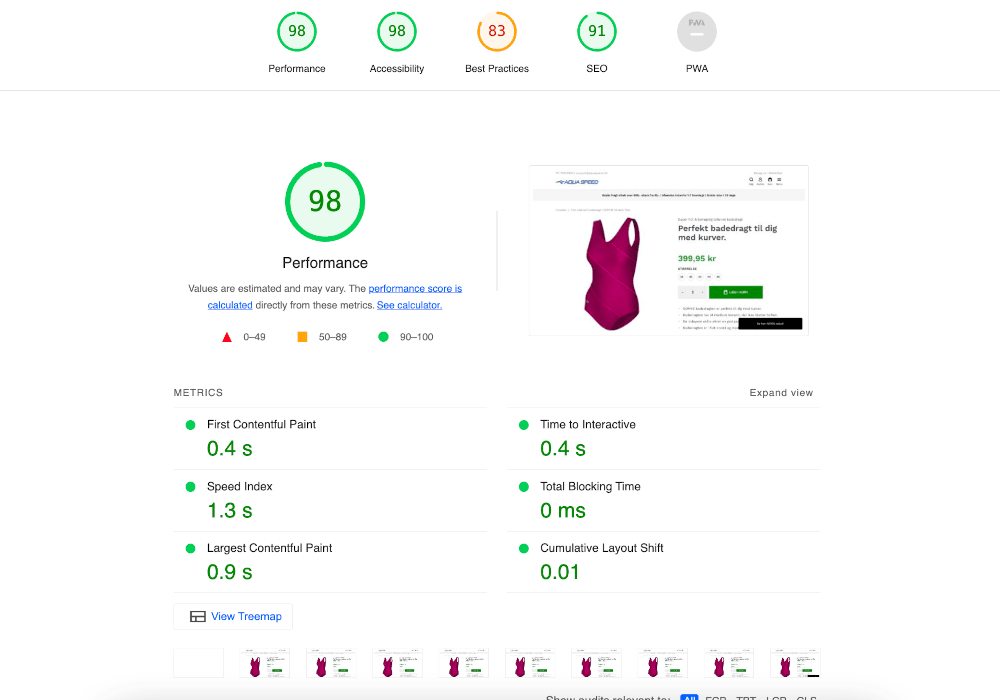Click the Best Practices category label
This screenshot has width=1000, height=700.
point(497,69)
